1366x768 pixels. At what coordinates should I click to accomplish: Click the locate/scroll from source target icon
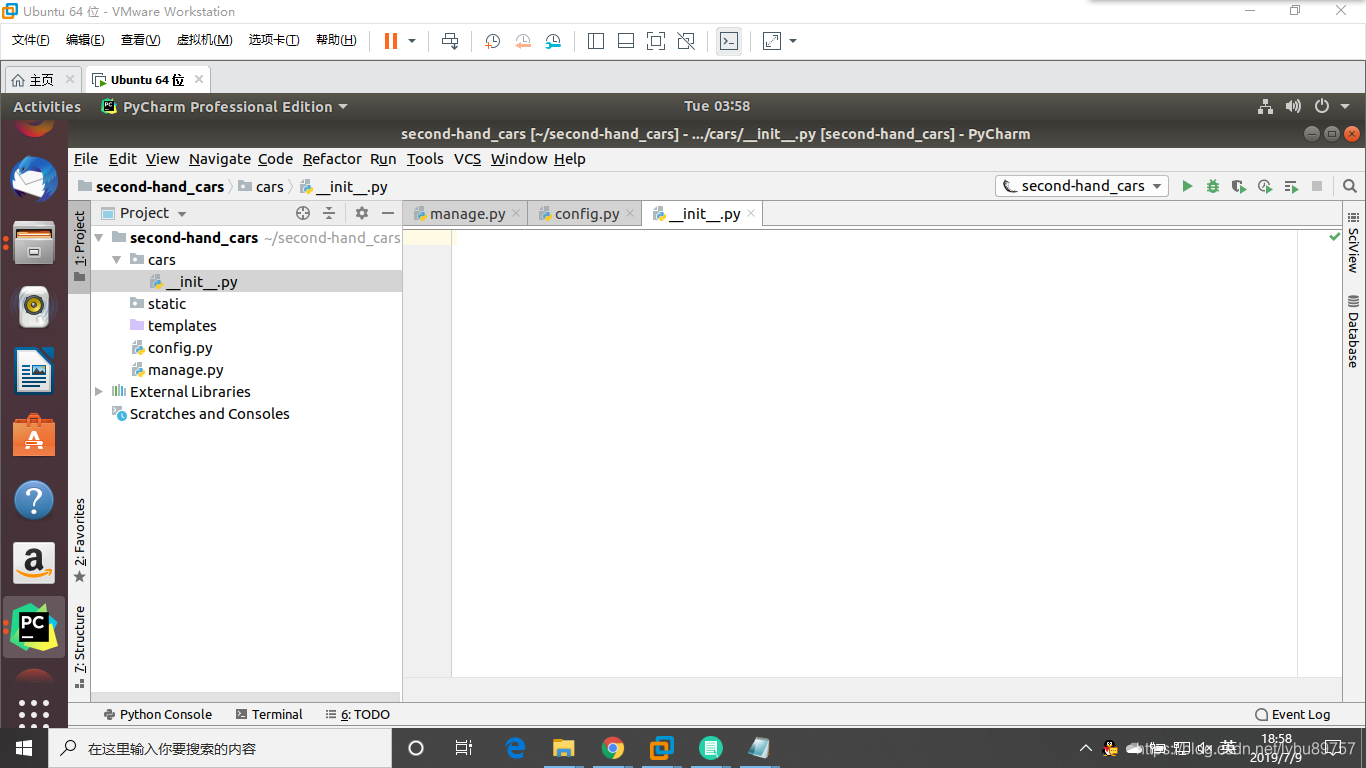pos(303,213)
